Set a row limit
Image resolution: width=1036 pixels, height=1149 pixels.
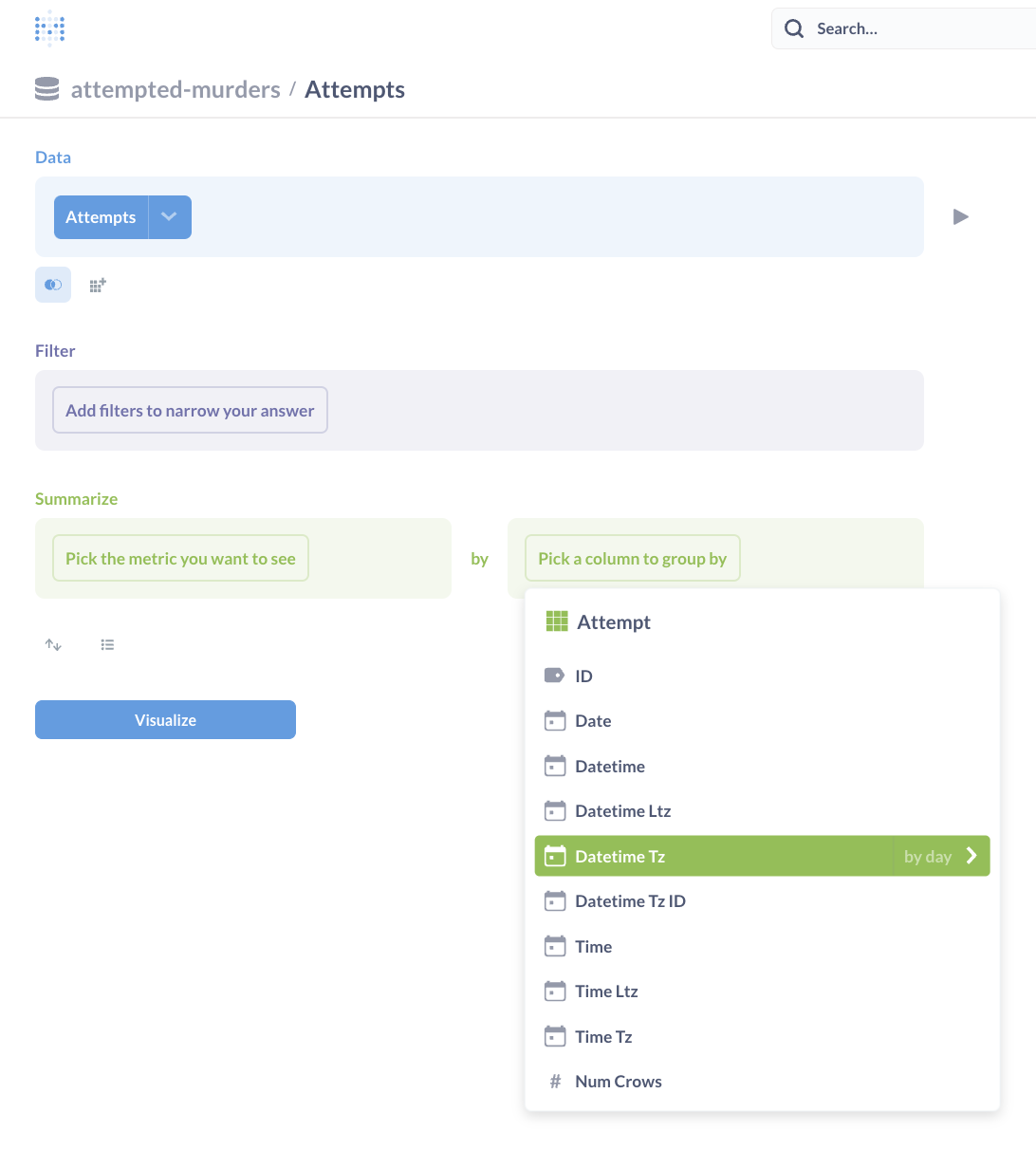click(107, 644)
